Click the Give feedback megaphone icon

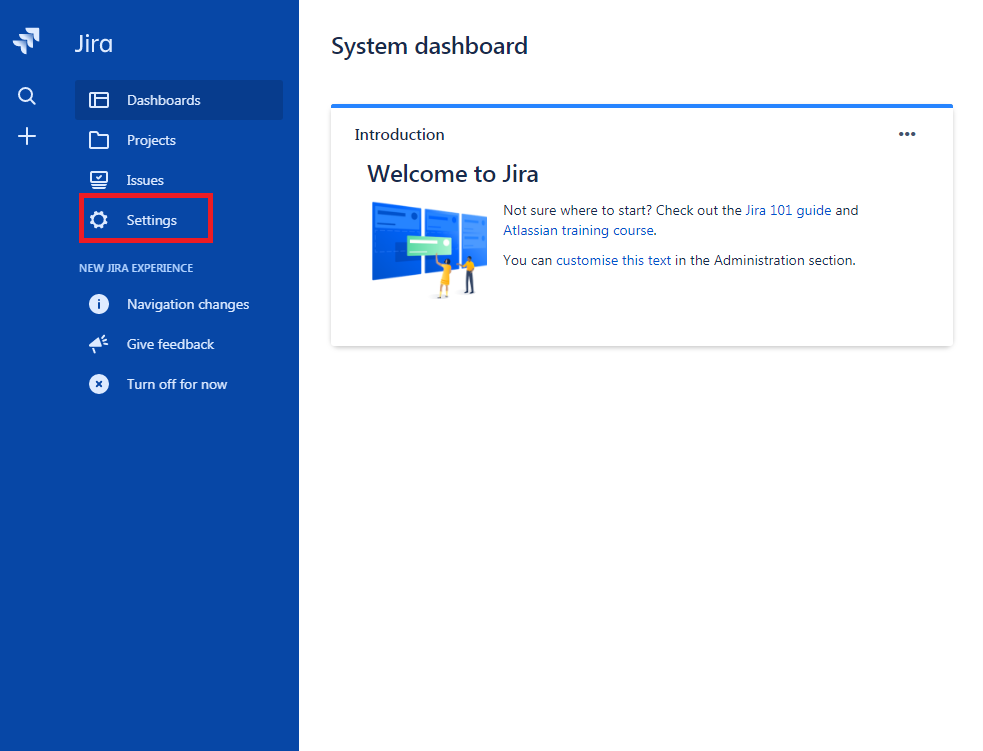click(x=98, y=344)
